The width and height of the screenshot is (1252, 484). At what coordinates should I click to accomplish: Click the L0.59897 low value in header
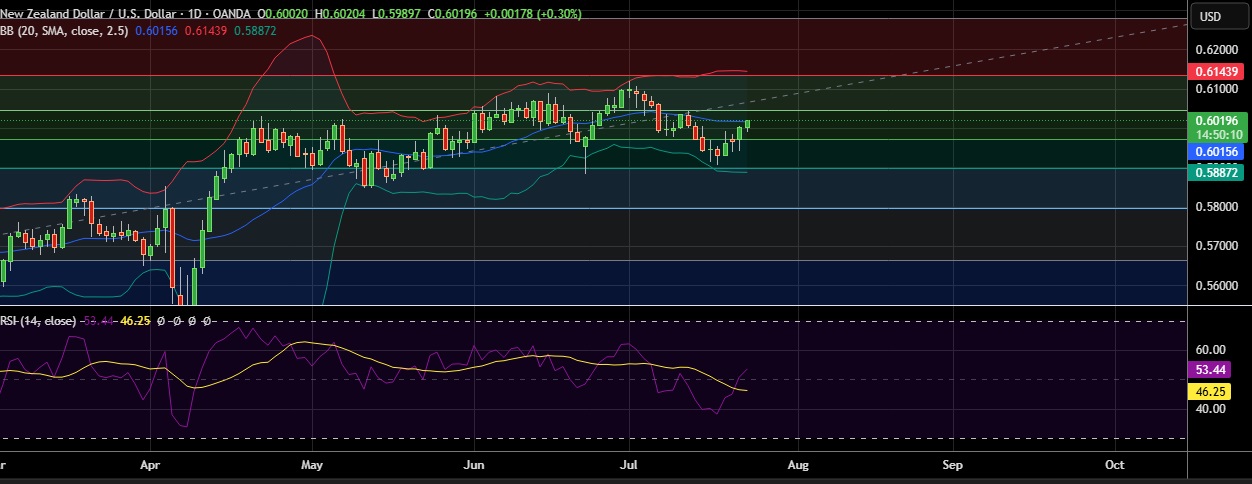[x=397, y=14]
